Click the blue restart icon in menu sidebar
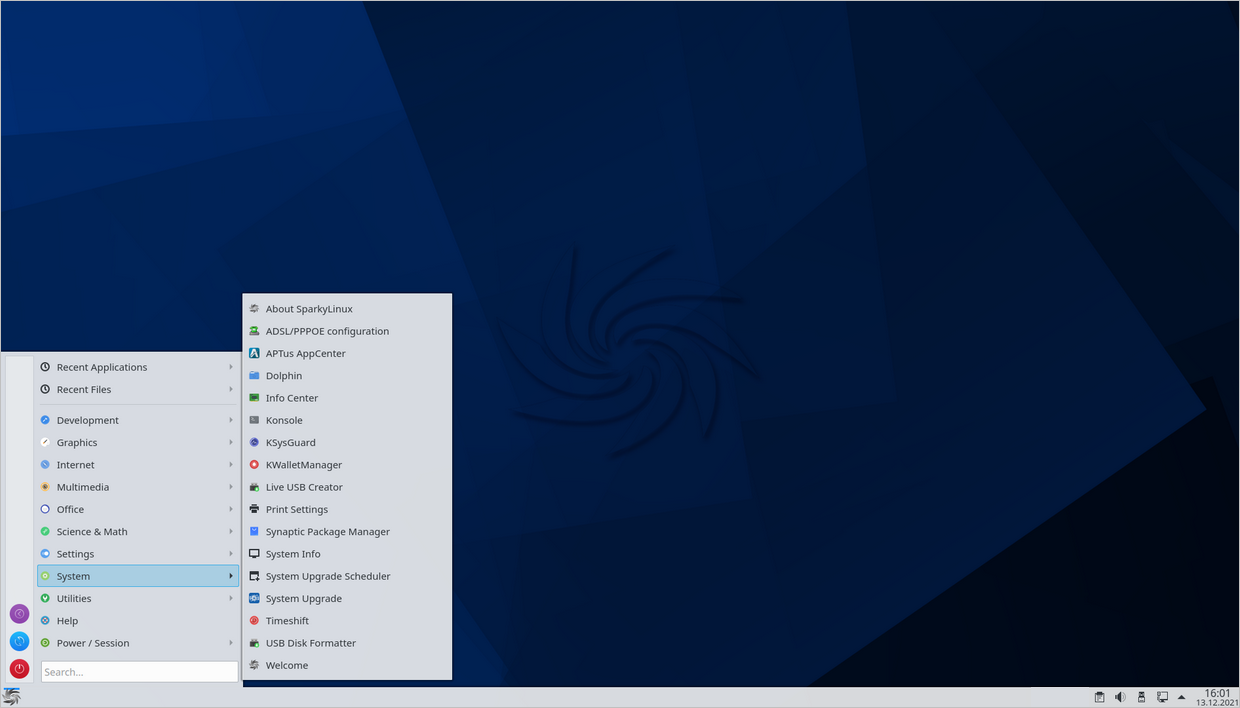The image size is (1240, 708). tap(19, 641)
